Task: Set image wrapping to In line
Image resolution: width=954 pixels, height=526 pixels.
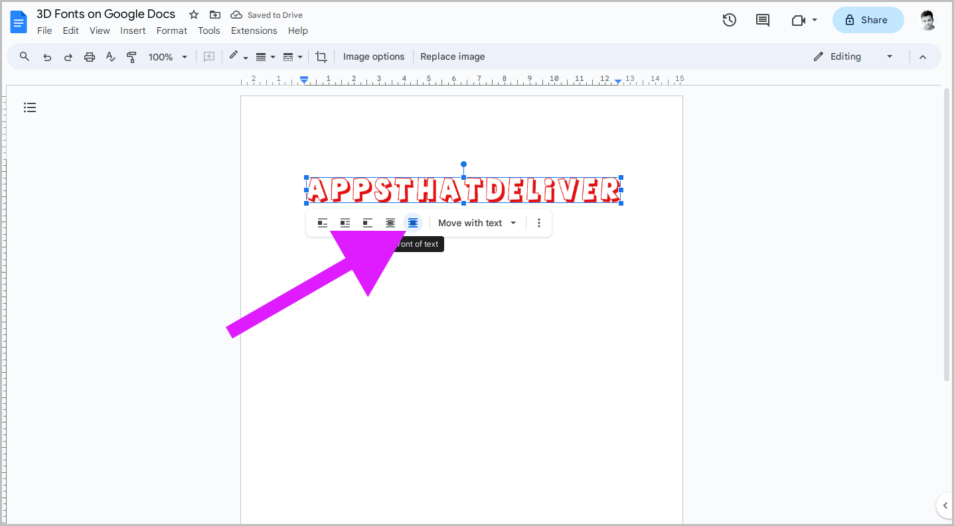Action: tap(322, 223)
